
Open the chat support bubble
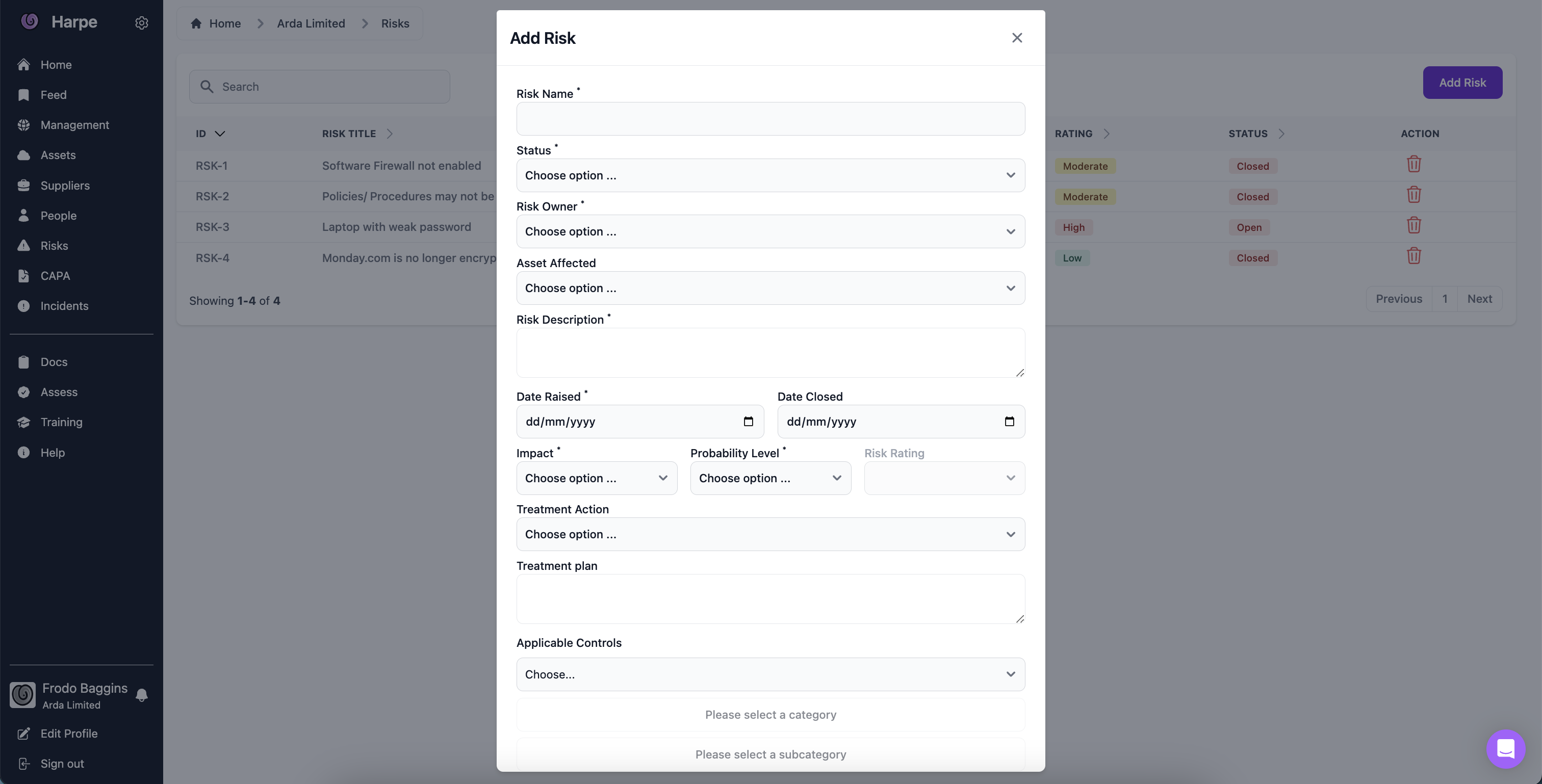click(x=1505, y=748)
